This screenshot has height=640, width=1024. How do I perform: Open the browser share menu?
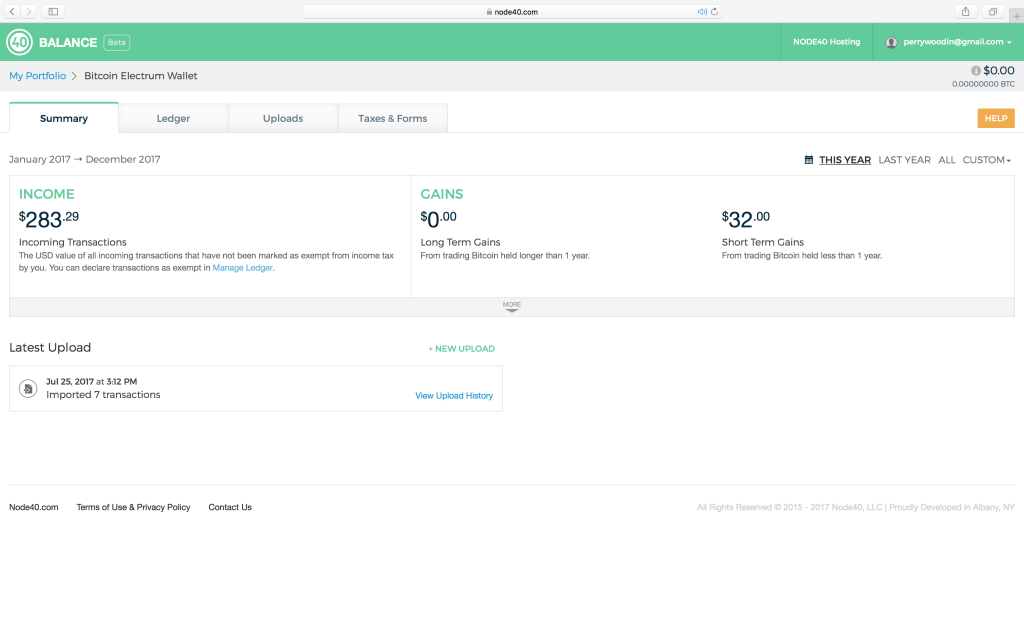(966, 11)
